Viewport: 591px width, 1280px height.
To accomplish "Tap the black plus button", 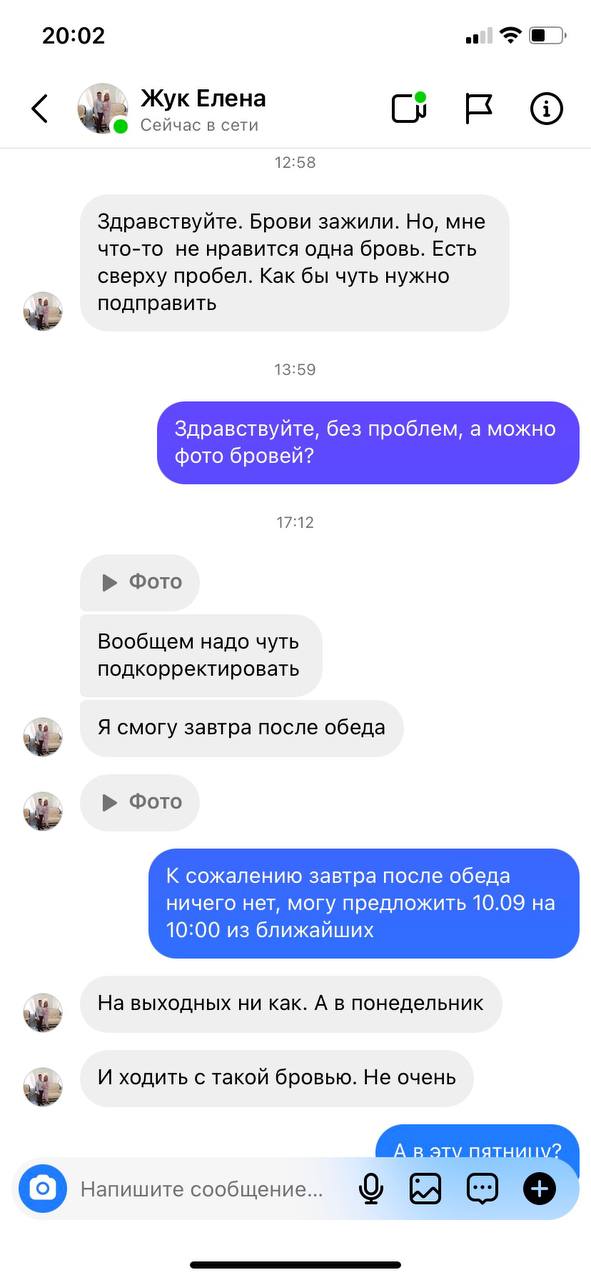I will pos(539,1188).
